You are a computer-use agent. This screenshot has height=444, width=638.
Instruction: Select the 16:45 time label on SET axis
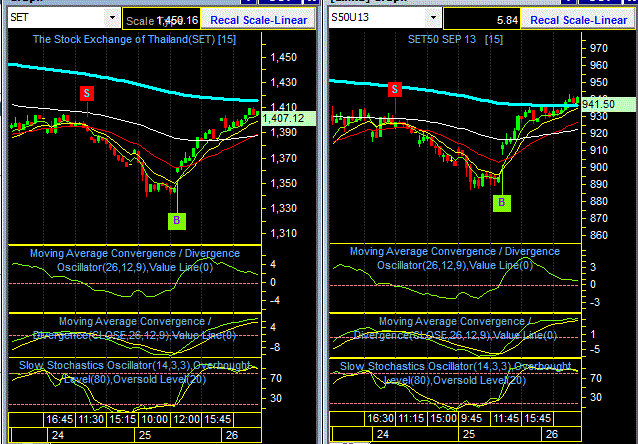[x=59, y=419]
